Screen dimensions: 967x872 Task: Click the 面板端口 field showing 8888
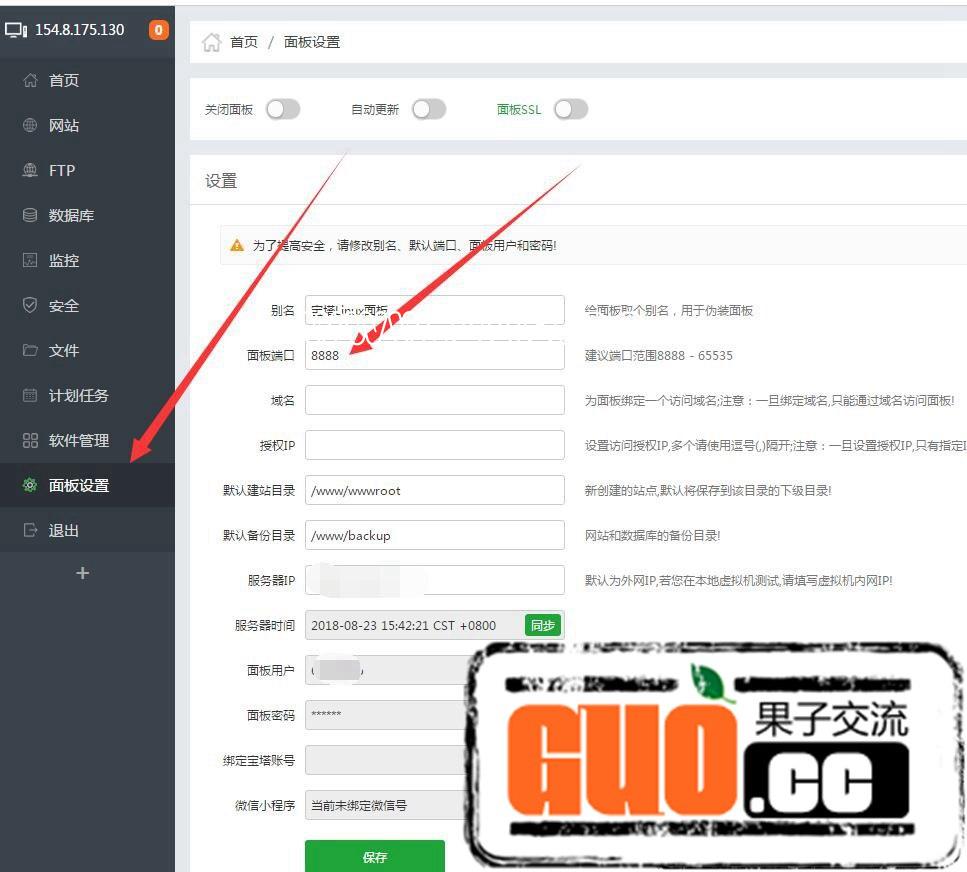pos(434,355)
